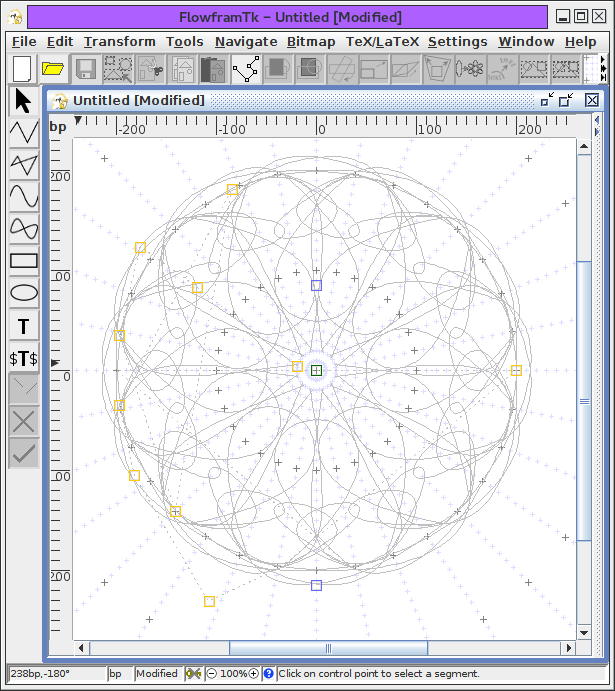
Task: Open the Transform menu
Action: [120, 41]
